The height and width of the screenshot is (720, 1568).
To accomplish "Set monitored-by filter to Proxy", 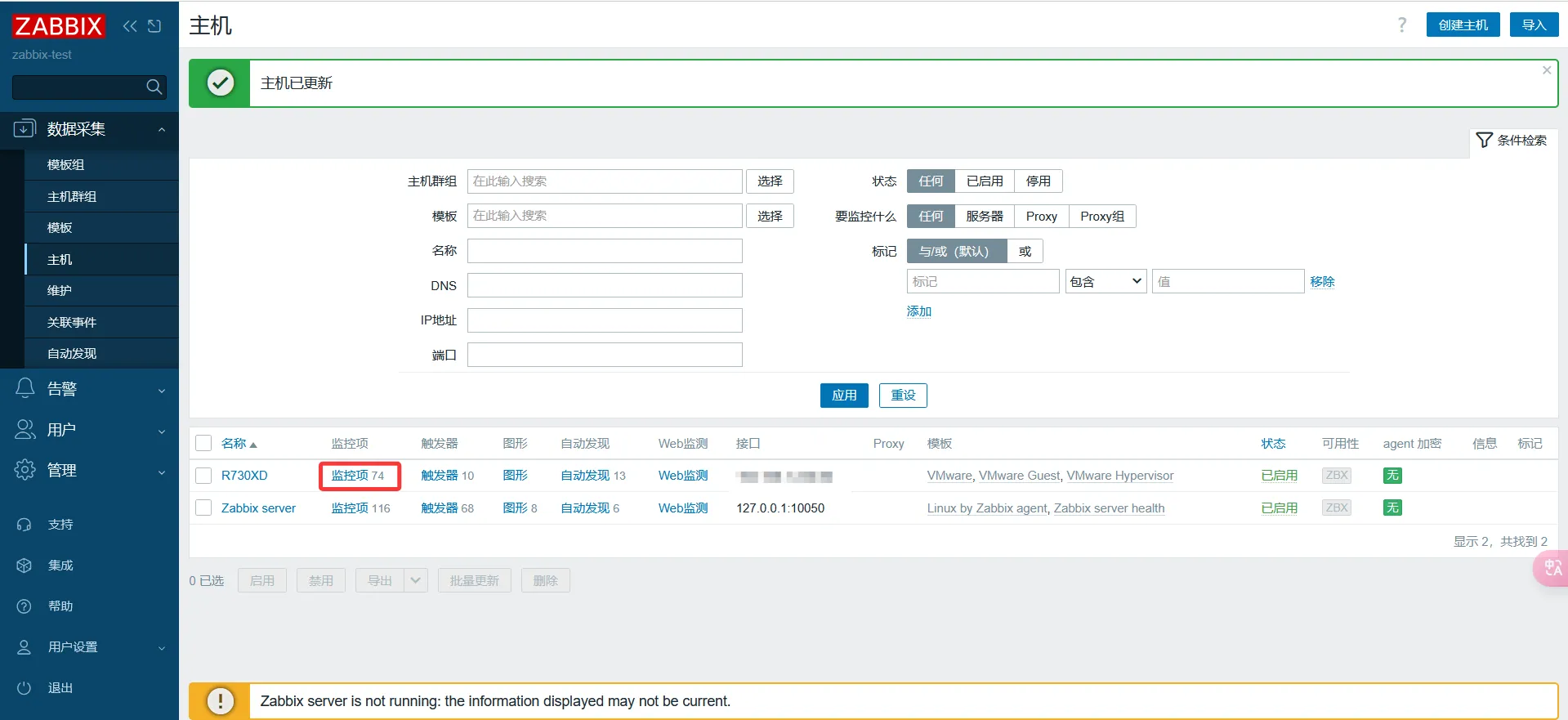I will pyautogui.click(x=1042, y=217).
